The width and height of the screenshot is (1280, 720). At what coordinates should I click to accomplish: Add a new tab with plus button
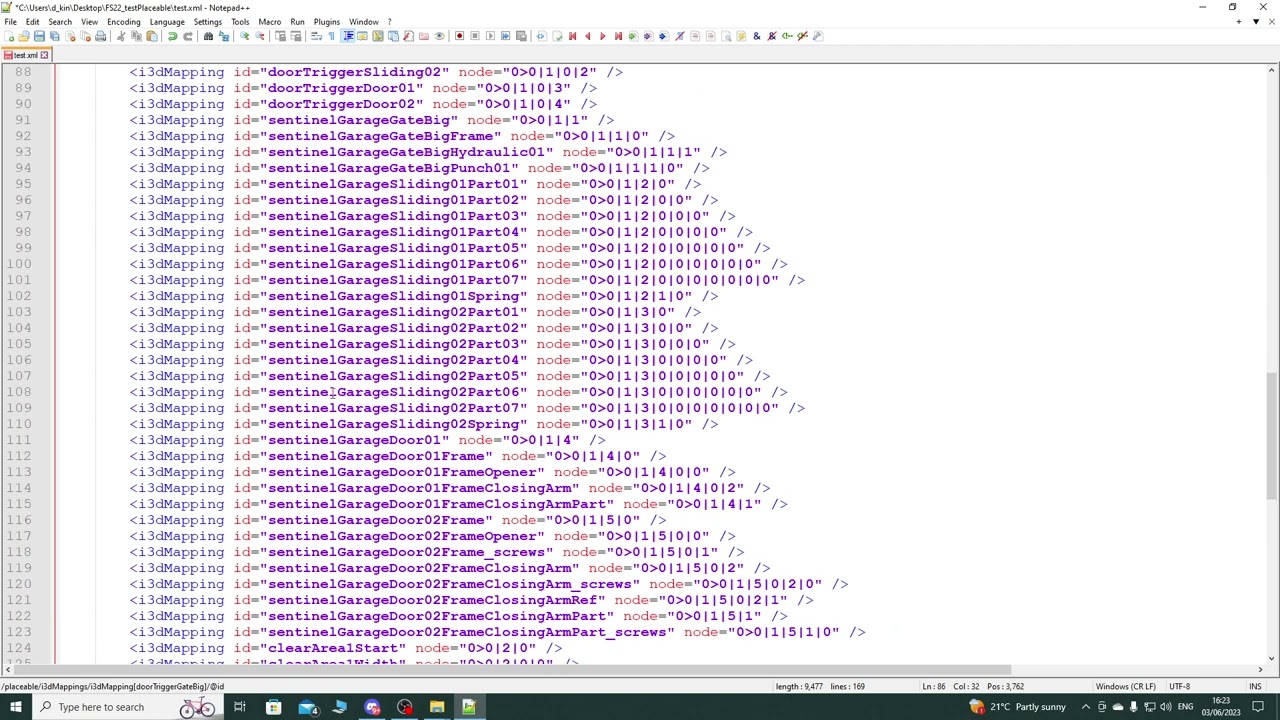tap(1239, 21)
